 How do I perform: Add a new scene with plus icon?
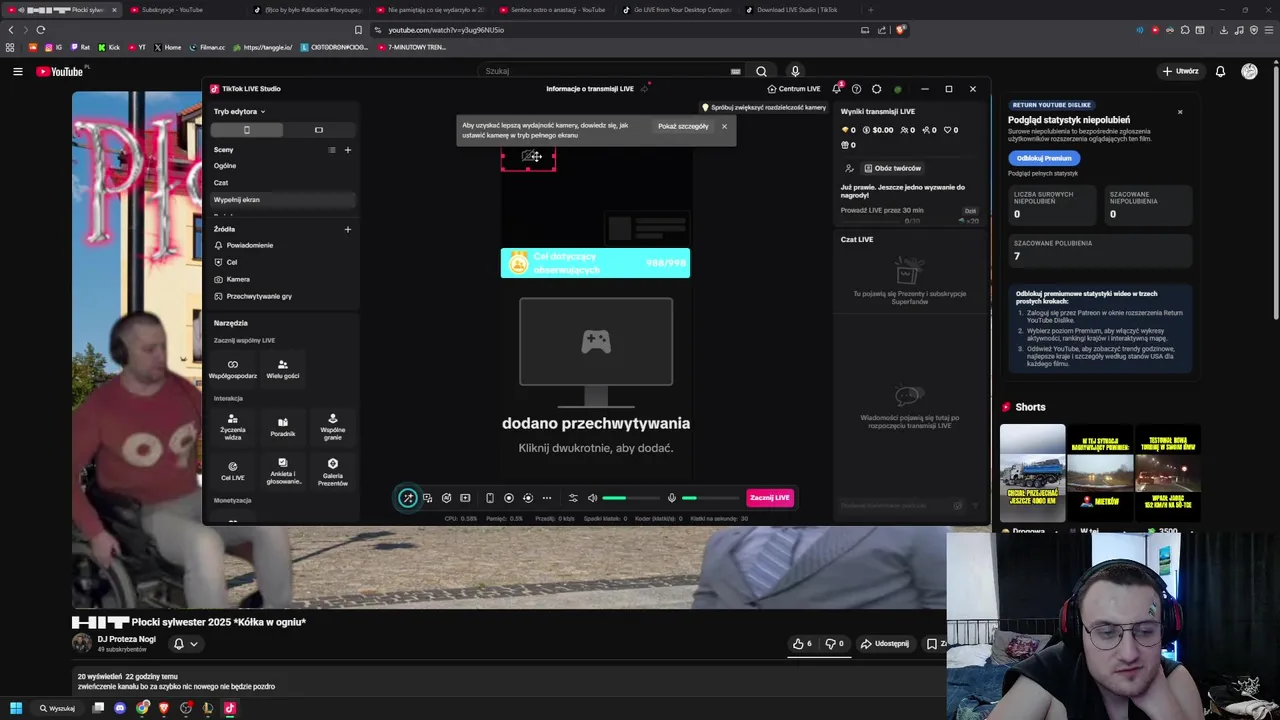pos(348,150)
